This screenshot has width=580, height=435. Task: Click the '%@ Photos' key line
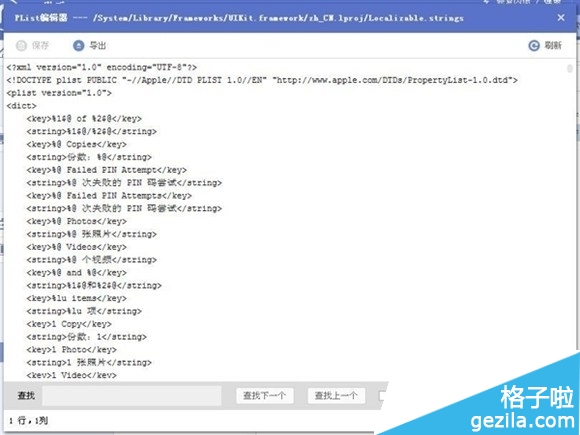[x=77, y=221]
